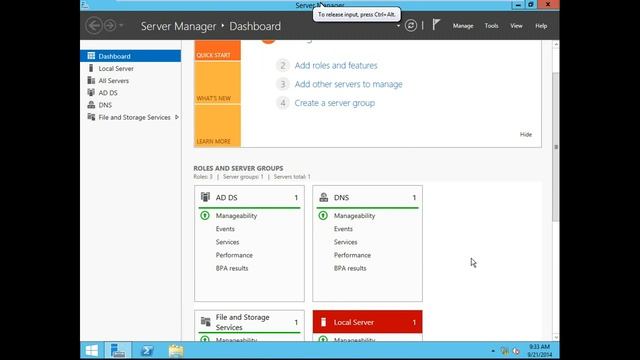
Task: Open Services in DNS tile
Action: pos(345,242)
